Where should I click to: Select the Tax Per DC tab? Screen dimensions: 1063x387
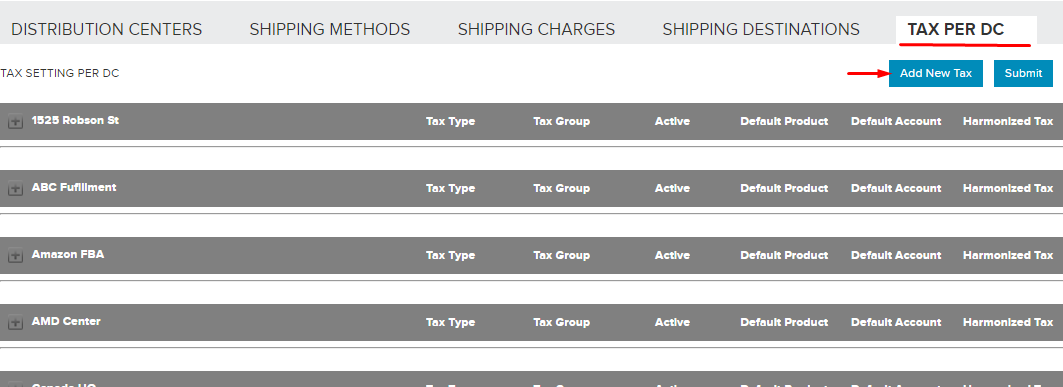point(956,29)
